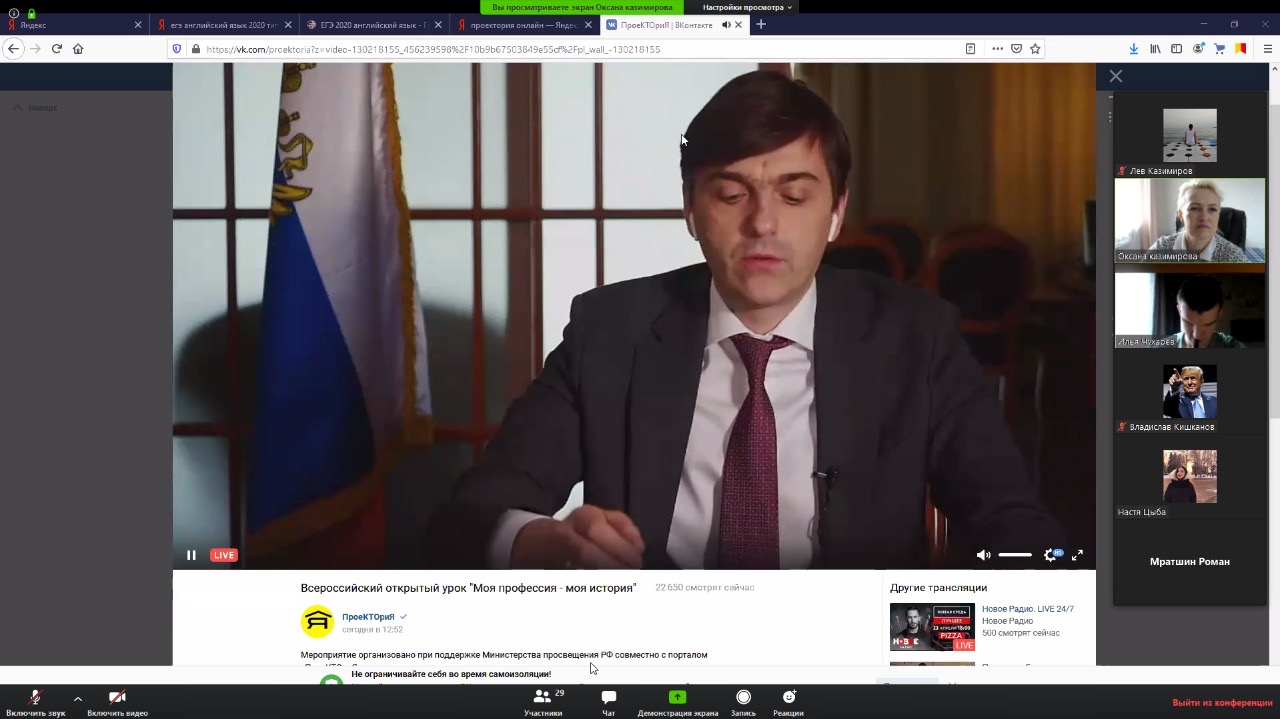Start Демонстрация экрана screen sharing
The width and height of the screenshot is (1280, 719).
click(x=677, y=702)
